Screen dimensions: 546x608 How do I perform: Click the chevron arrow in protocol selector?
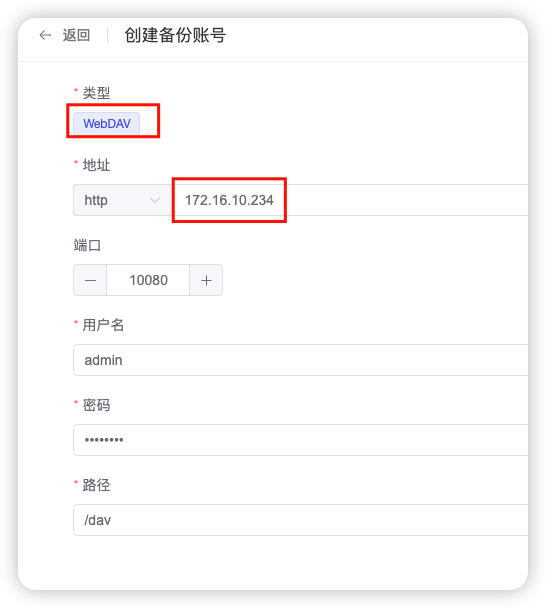pyautogui.click(x=155, y=200)
